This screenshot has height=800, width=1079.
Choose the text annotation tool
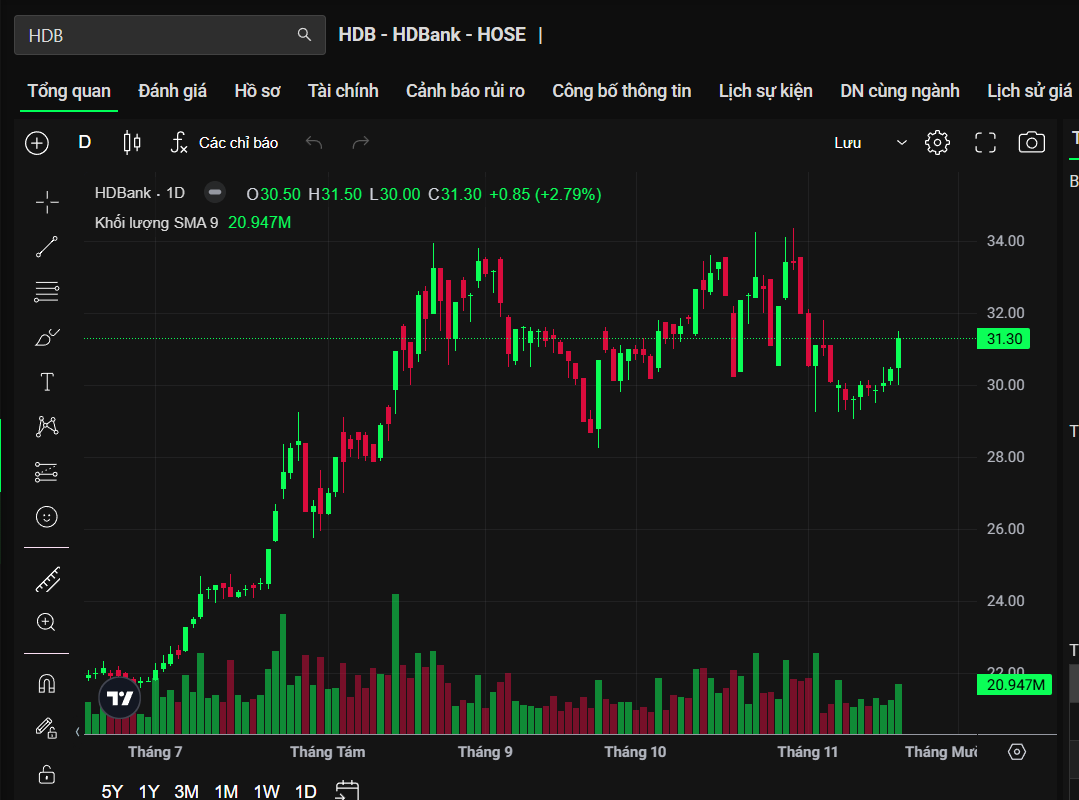coord(47,382)
